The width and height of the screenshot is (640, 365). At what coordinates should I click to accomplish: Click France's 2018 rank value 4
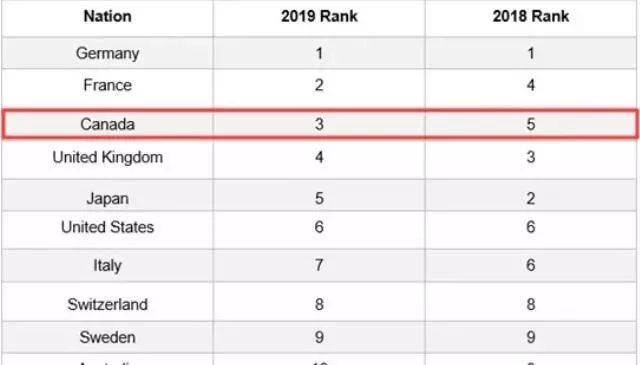coord(531,85)
